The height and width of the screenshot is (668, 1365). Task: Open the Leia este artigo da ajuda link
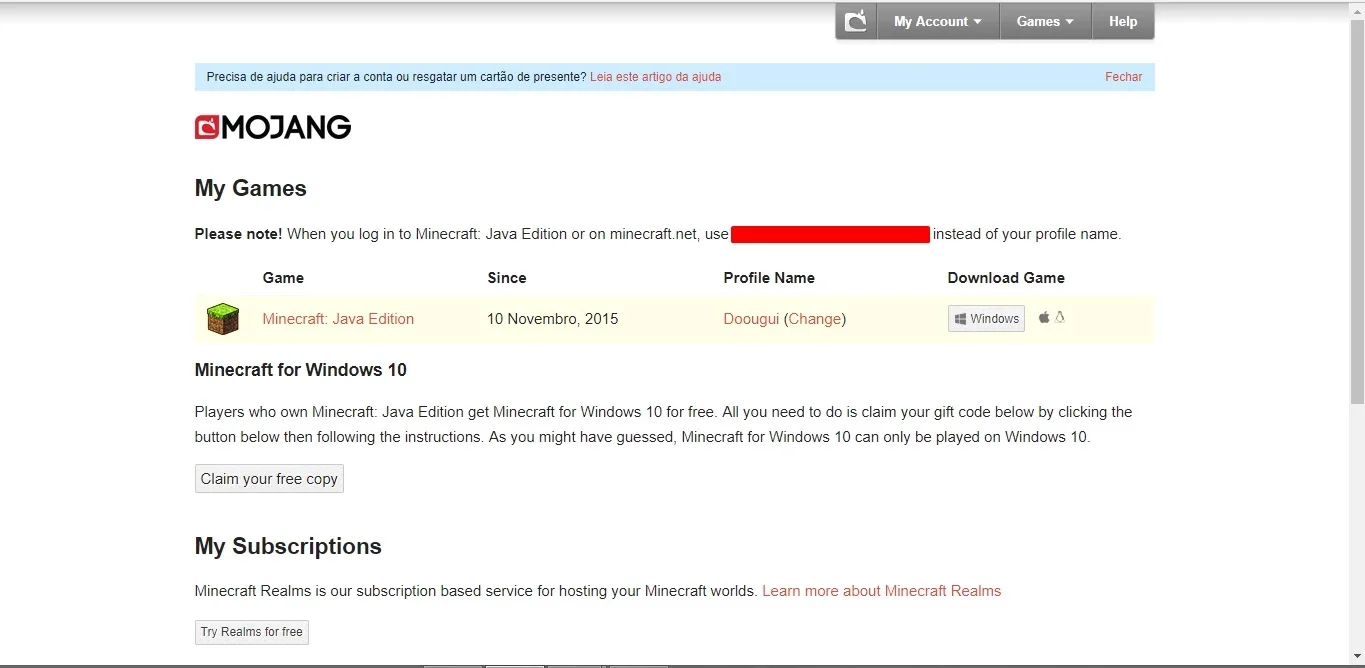(655, 77)
